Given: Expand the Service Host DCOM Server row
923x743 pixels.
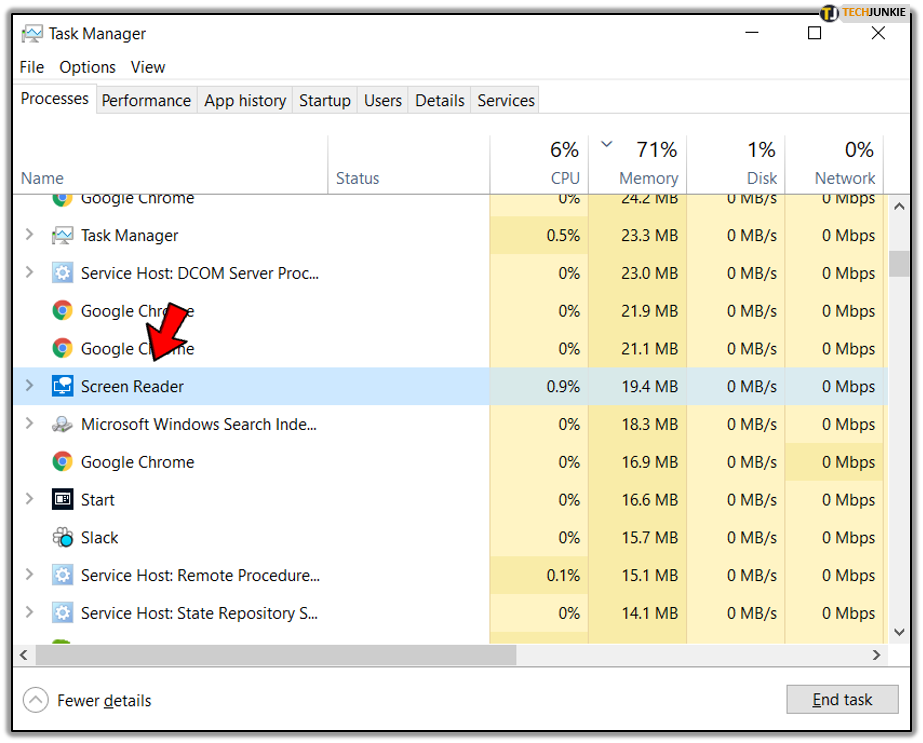Looking at the screenshot, I should 29,273.
